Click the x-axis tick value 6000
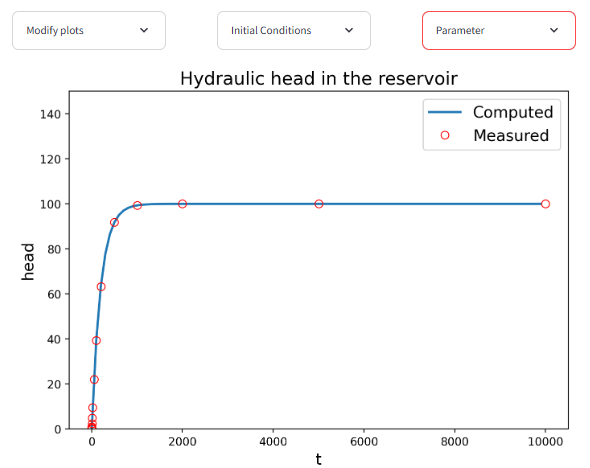Screen dimensions: 590x468 (364, 441)
